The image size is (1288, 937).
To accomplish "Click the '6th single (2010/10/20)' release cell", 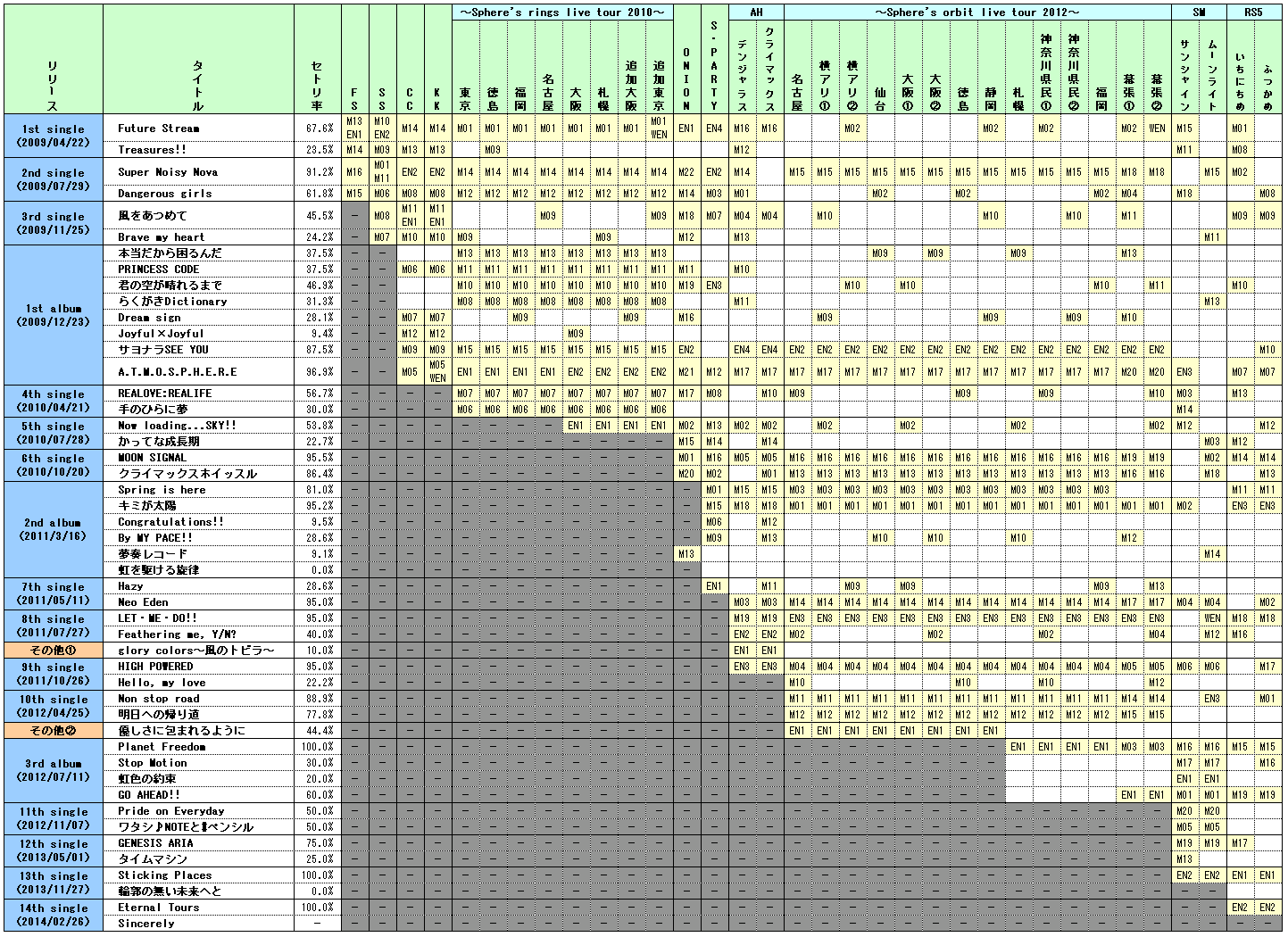I will (54, 466).
